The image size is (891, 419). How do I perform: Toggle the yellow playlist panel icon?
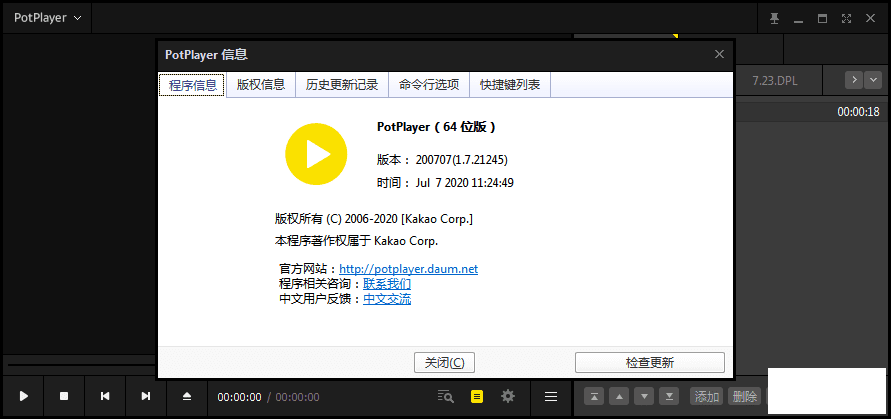point(477,396)
